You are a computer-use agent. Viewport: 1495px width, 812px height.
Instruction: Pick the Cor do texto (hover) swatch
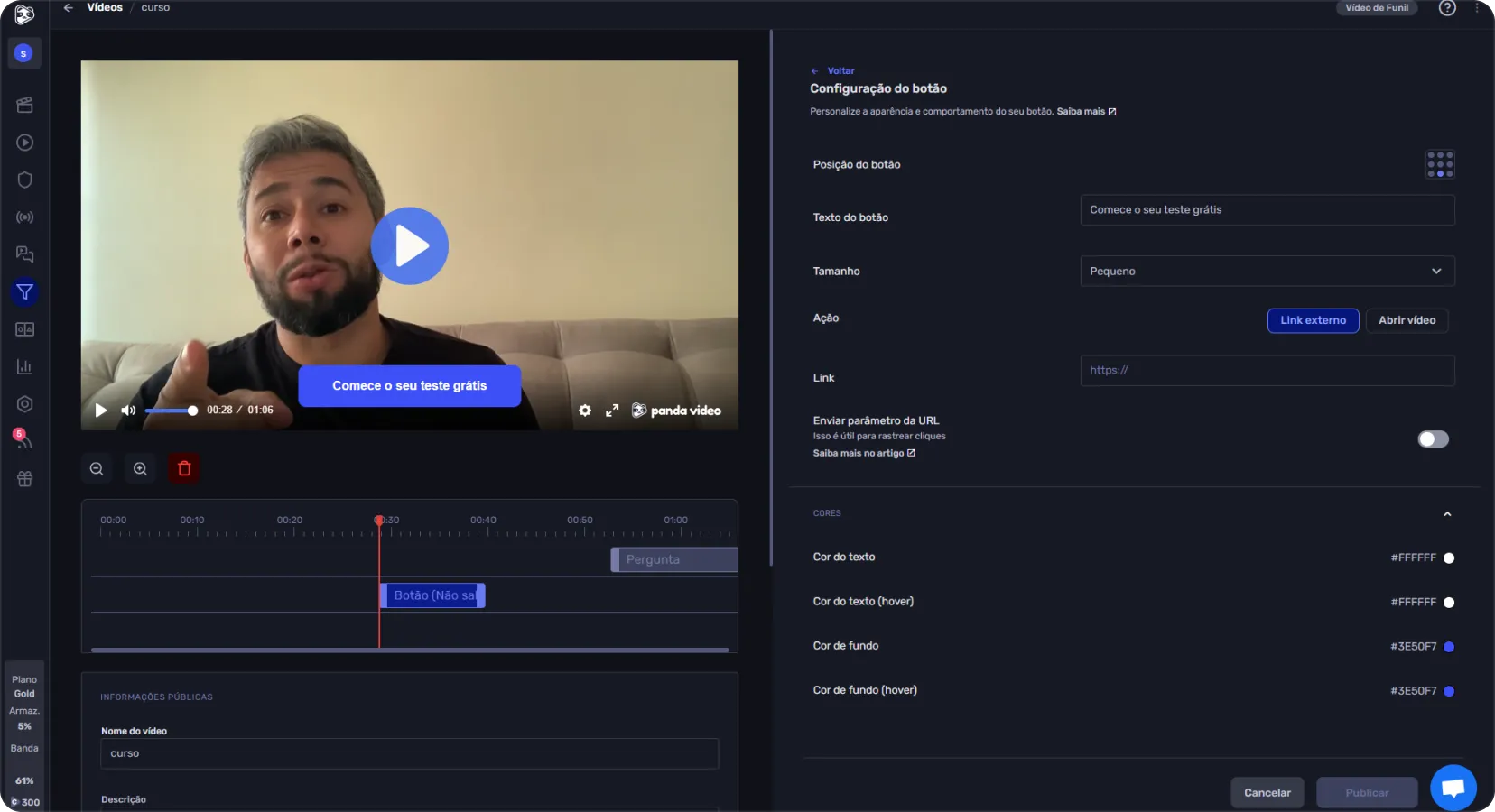(x=1449, y=603)
